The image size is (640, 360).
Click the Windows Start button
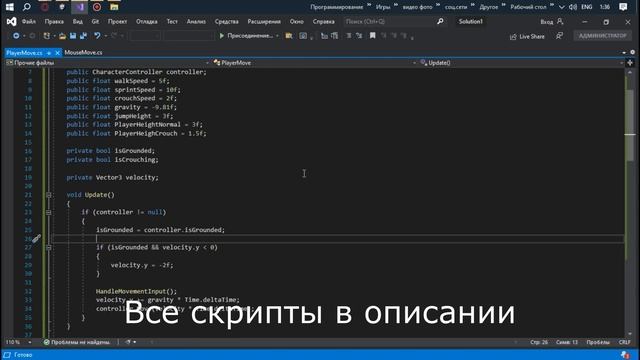(9, 7)
